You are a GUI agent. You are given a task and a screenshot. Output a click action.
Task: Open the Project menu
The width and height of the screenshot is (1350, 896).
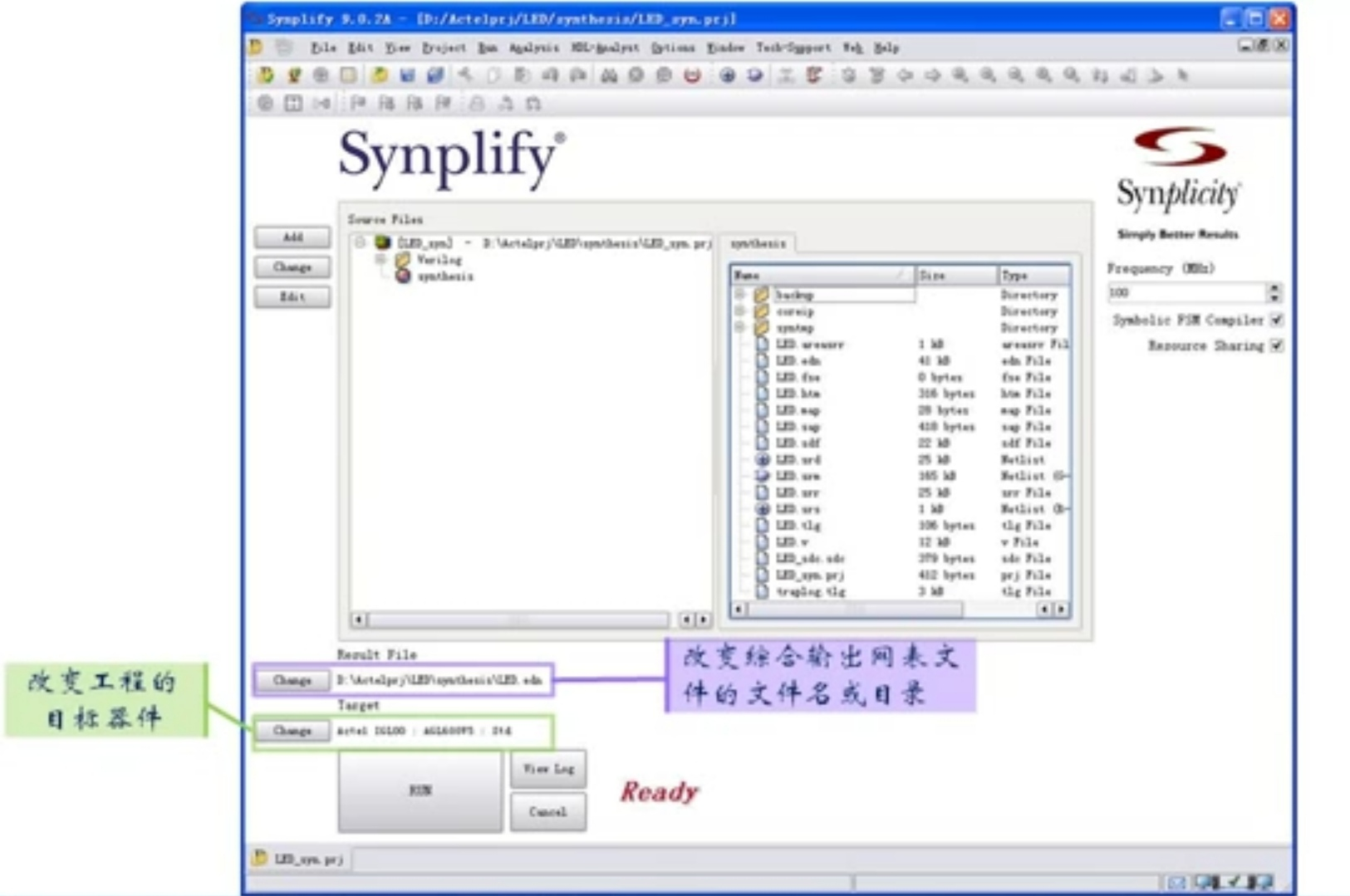pos(445,47)
